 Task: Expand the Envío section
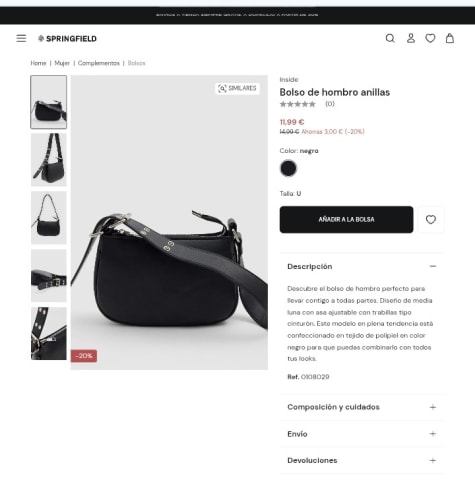362,434
